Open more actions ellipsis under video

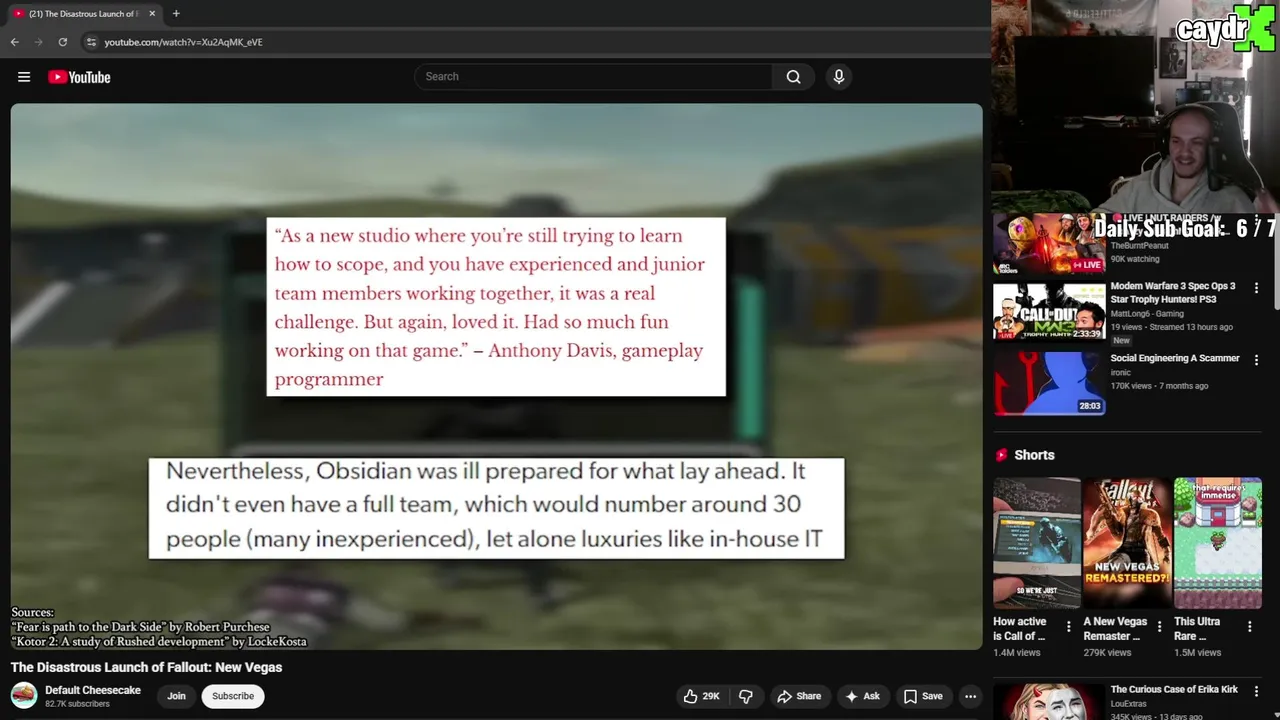tap(970, 696)
